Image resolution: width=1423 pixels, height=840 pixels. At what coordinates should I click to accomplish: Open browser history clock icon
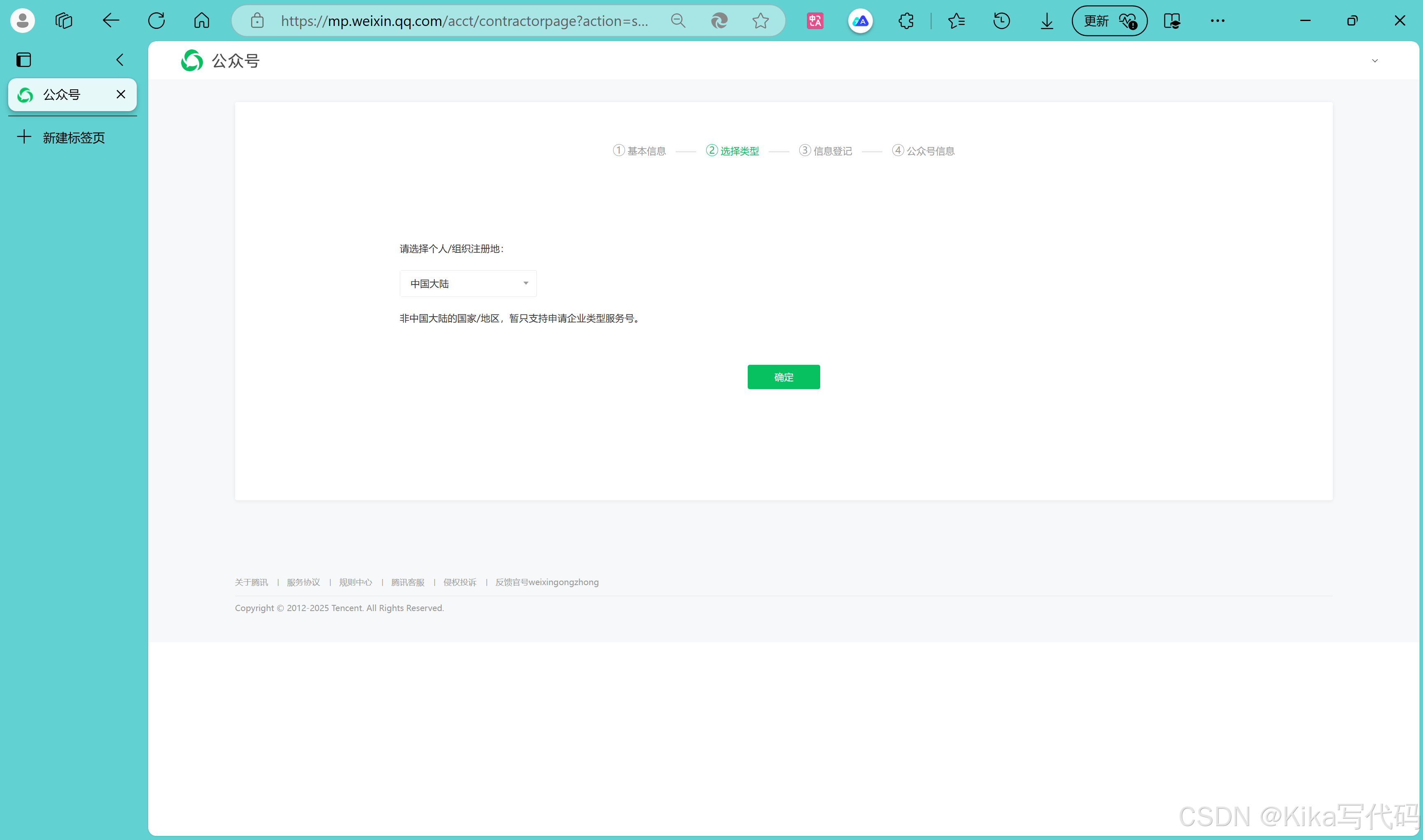[1001, 21]
